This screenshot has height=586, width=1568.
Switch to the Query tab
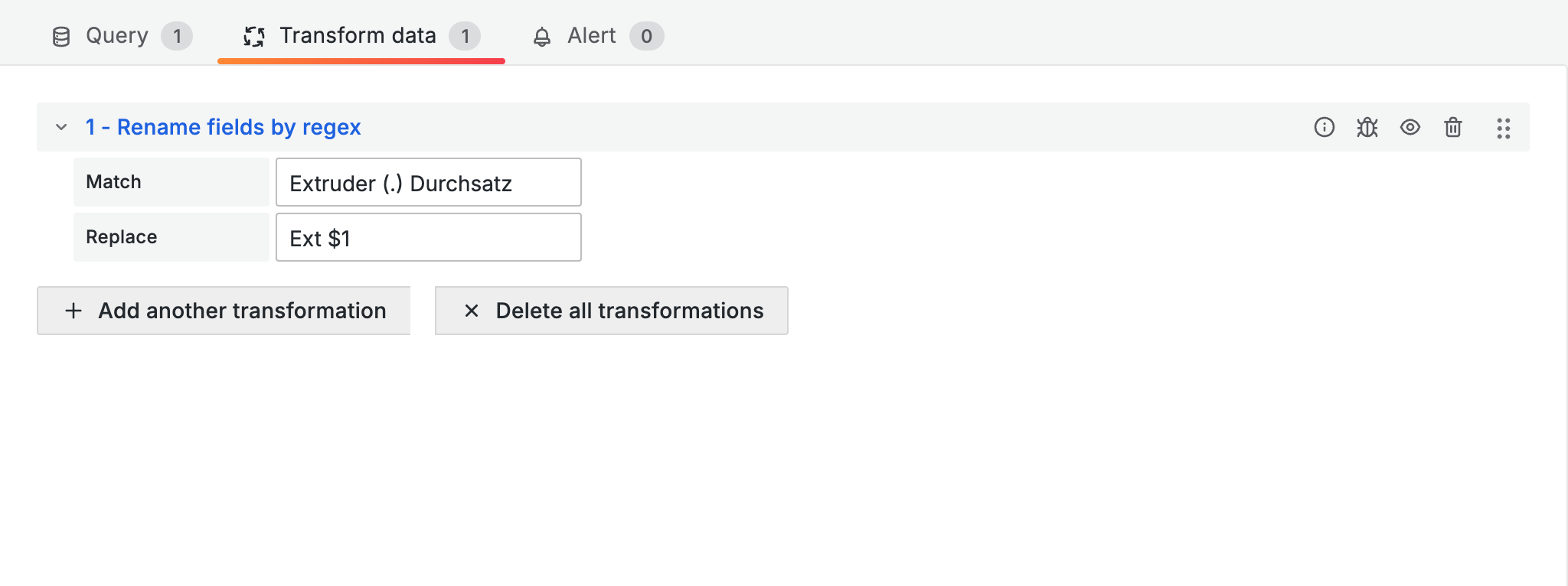pos(117,36)
